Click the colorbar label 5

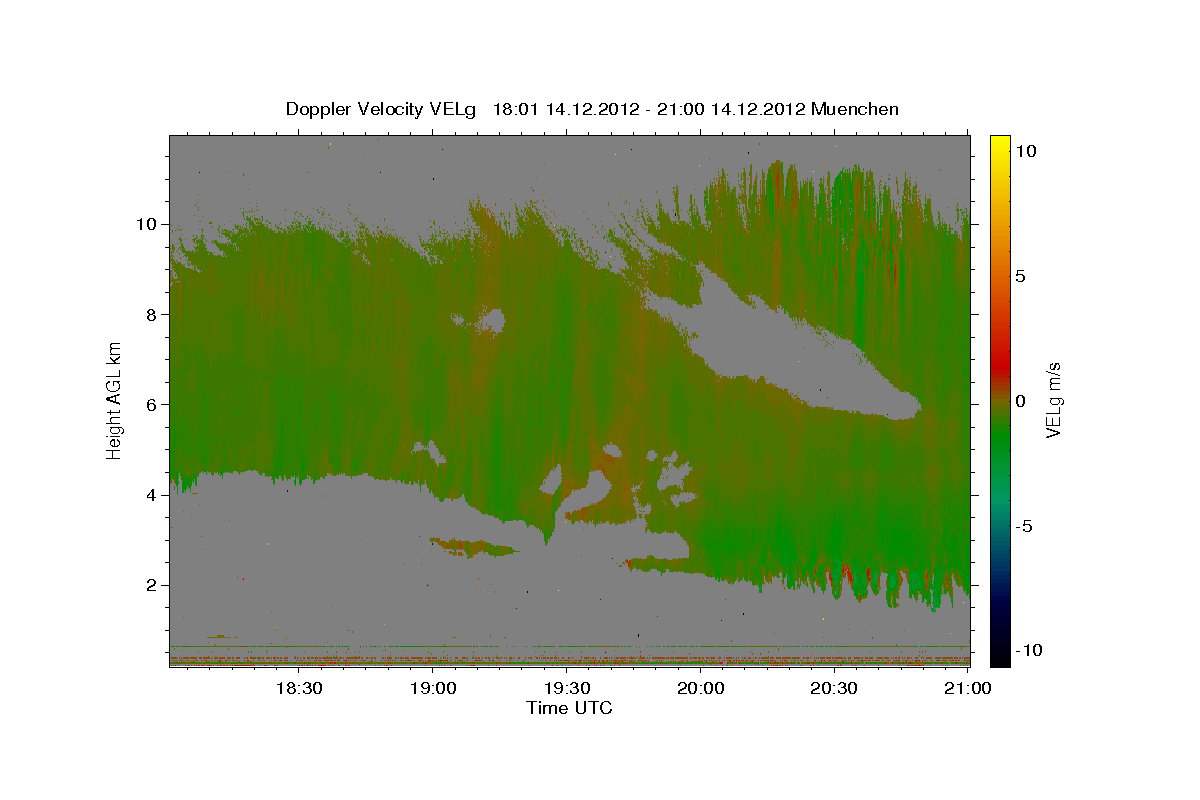(x=1022, y=276)
